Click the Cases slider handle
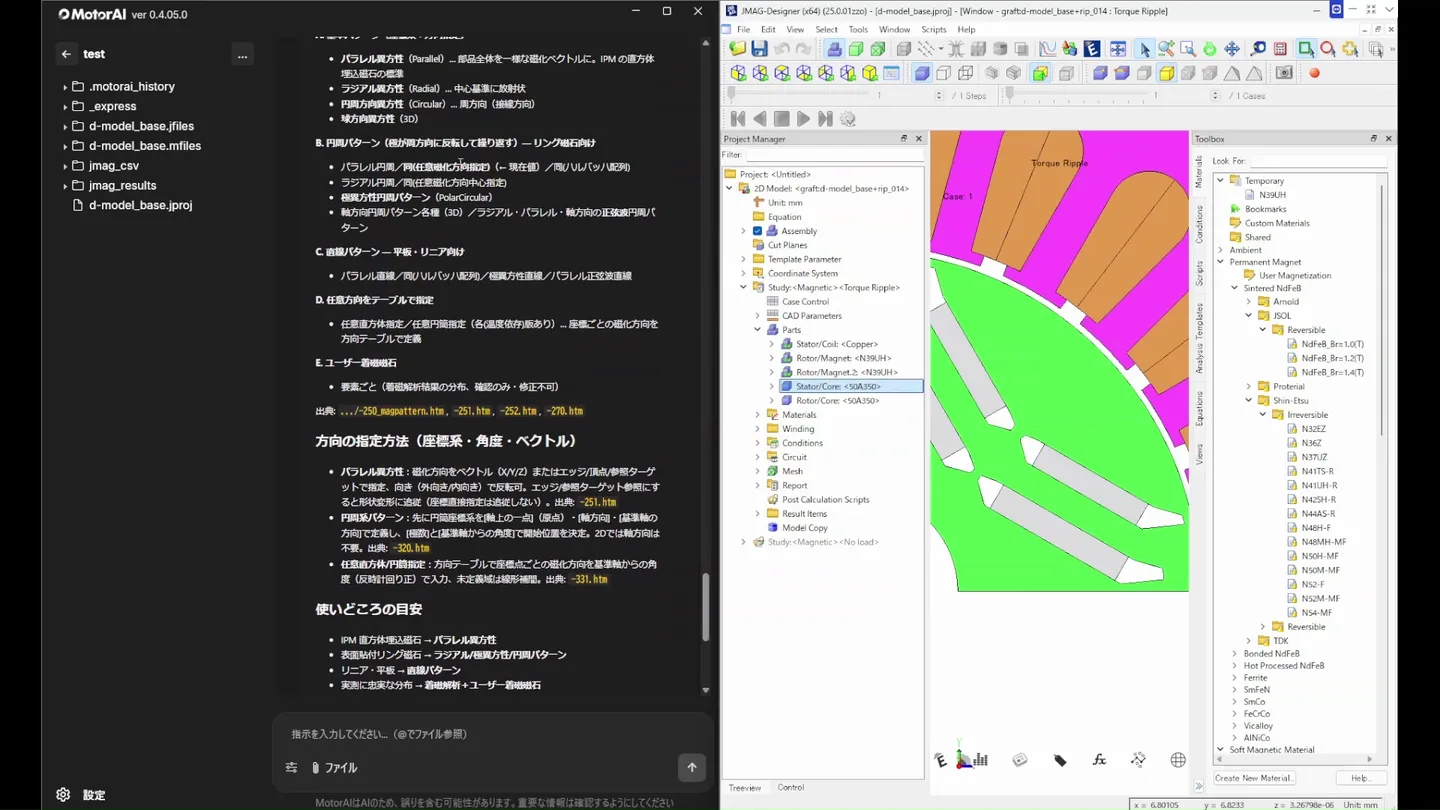Image resolution: width=1440 pixels, height=810 pixels. coord(1010,94)
